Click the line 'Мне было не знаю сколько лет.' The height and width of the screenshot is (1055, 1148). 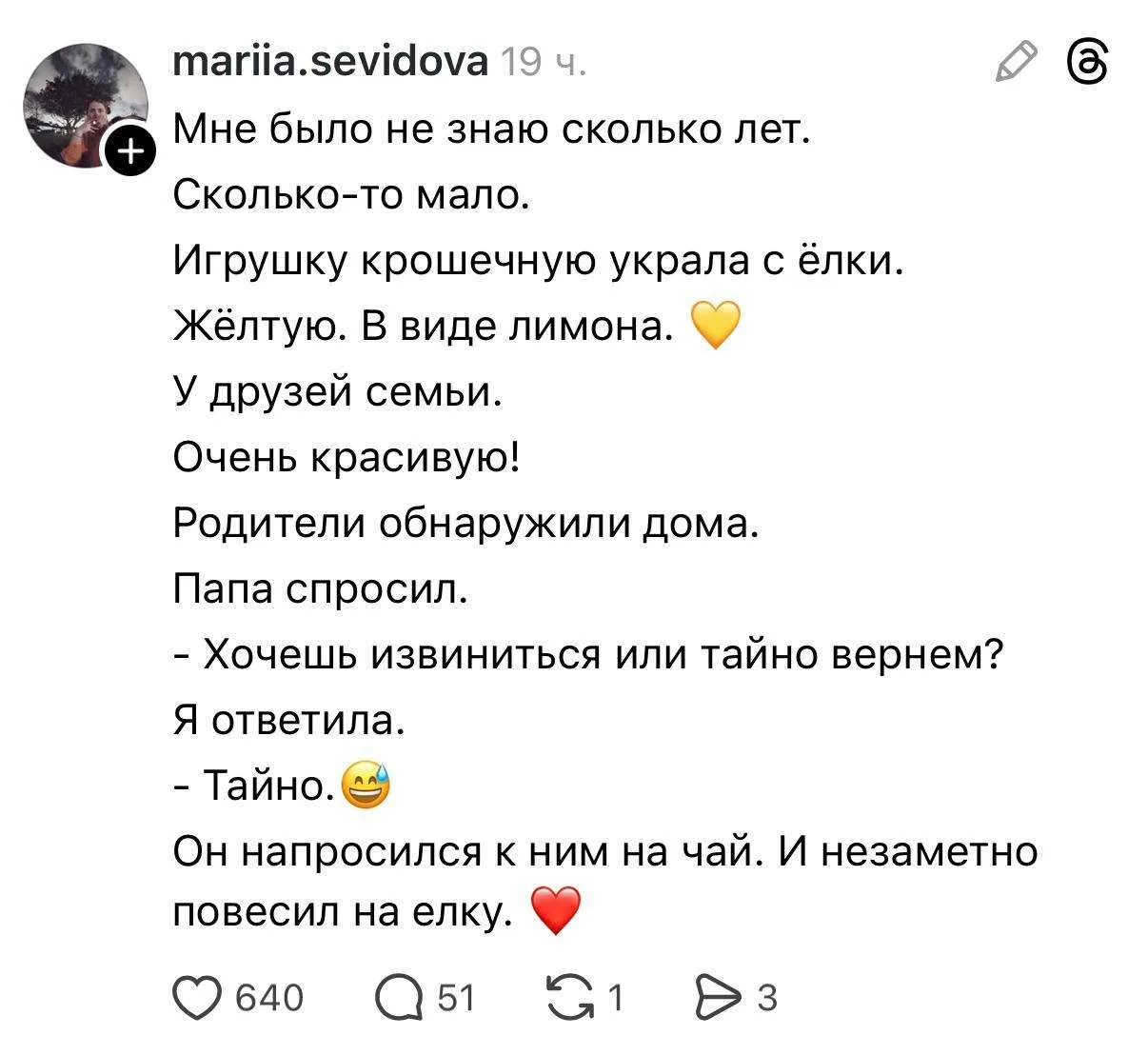click(491, 129)
